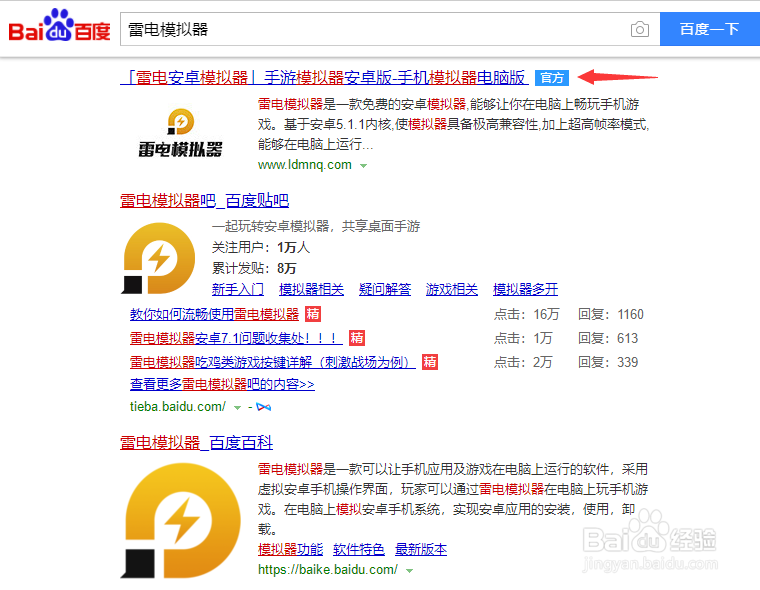Click the blue bowtie icon after tieba.baidu.com
Viewport: 760px width, 590px height.
coord(264,407)
